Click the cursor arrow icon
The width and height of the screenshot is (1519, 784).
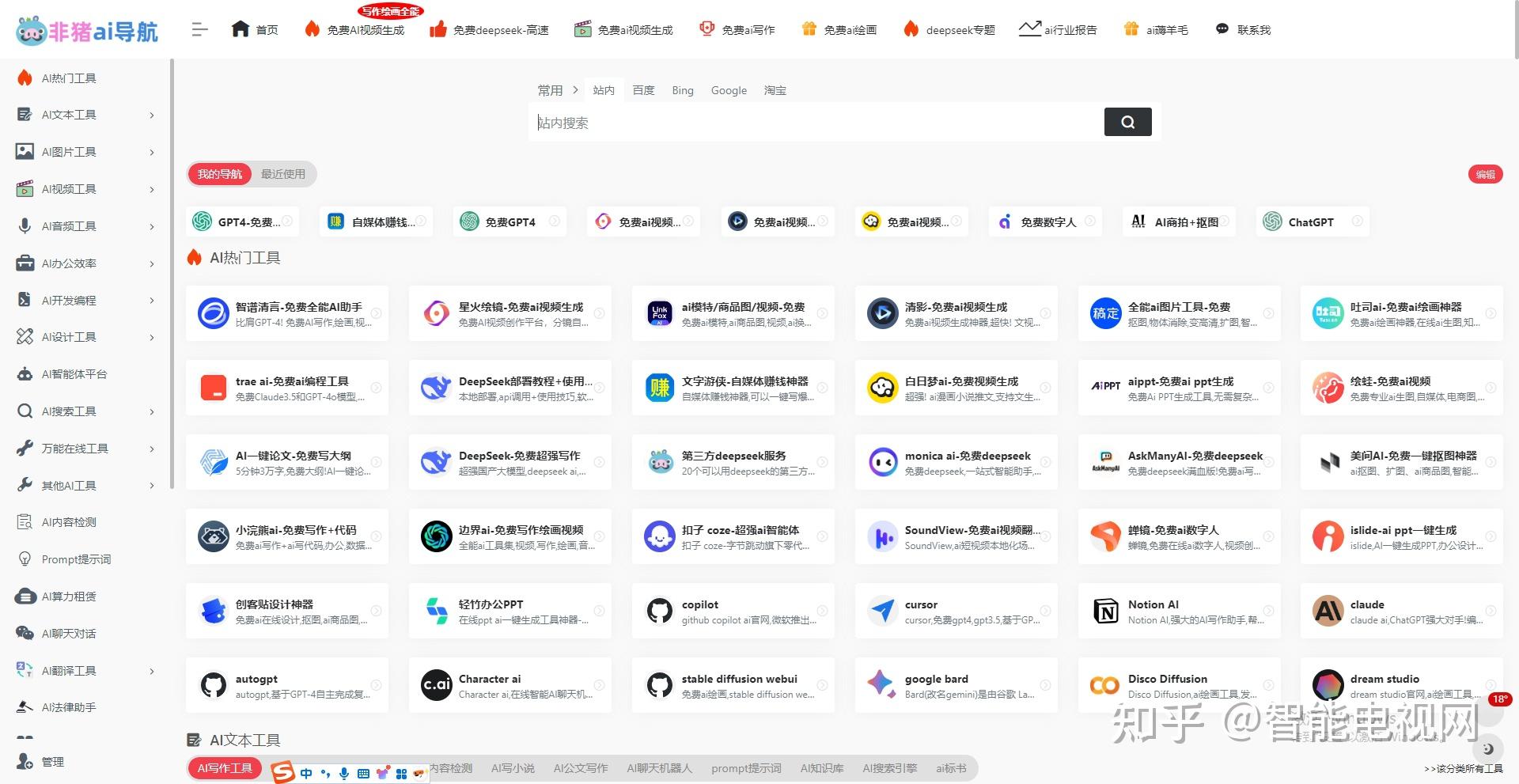point(882,611)
